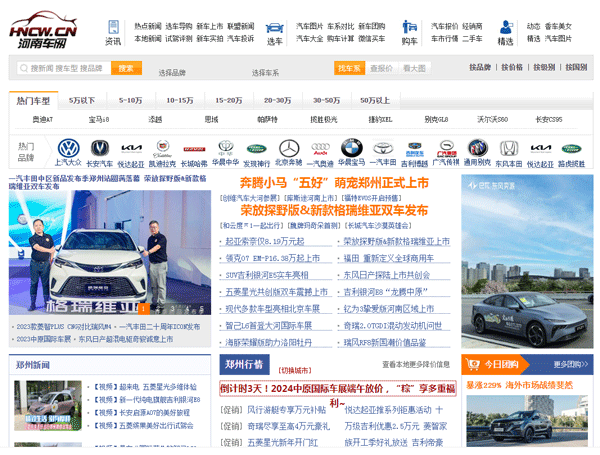Select the 长安汽车 brand logo
Image resolution: width=600 pixels, height=455 pixels.
pos(100,148)
